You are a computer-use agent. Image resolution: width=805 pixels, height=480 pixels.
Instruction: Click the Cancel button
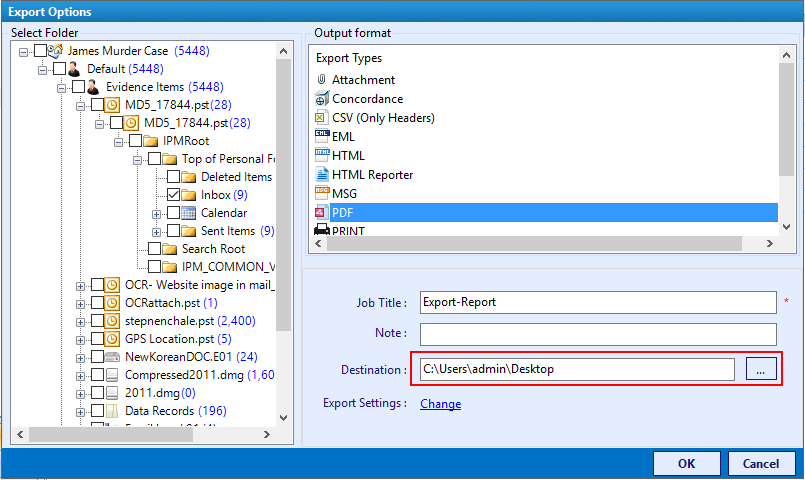(761, 464)
